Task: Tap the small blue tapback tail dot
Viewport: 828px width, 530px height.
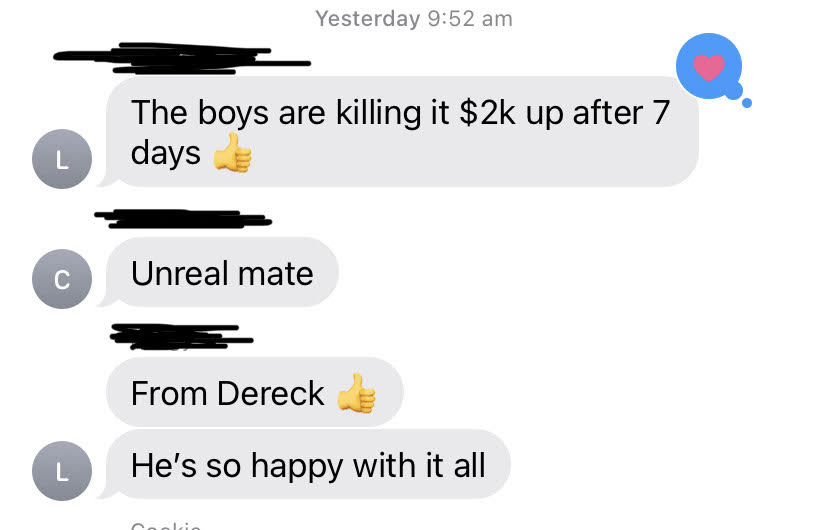Action: pos(747,103)
